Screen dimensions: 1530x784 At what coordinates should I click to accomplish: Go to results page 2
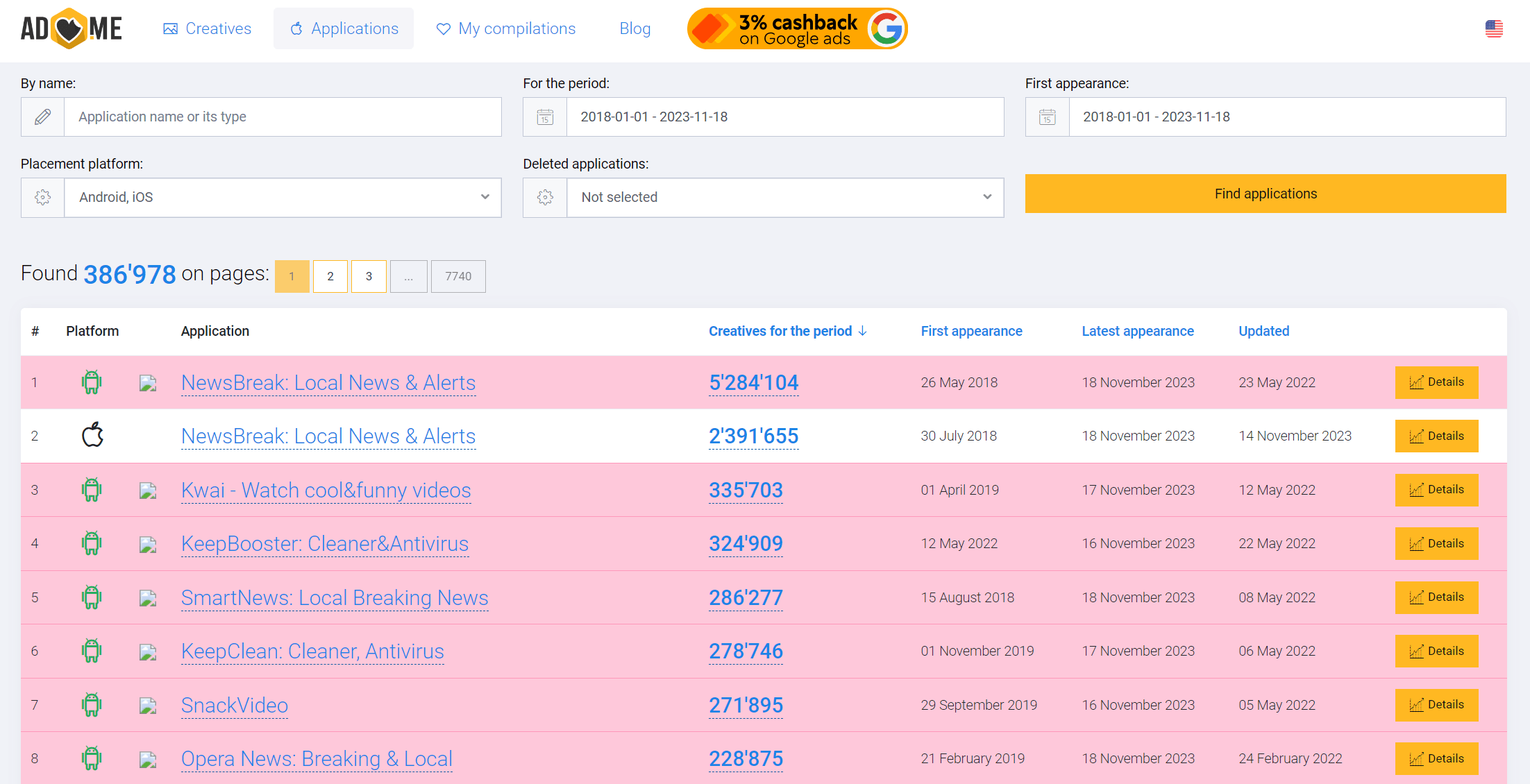point(330,276)
